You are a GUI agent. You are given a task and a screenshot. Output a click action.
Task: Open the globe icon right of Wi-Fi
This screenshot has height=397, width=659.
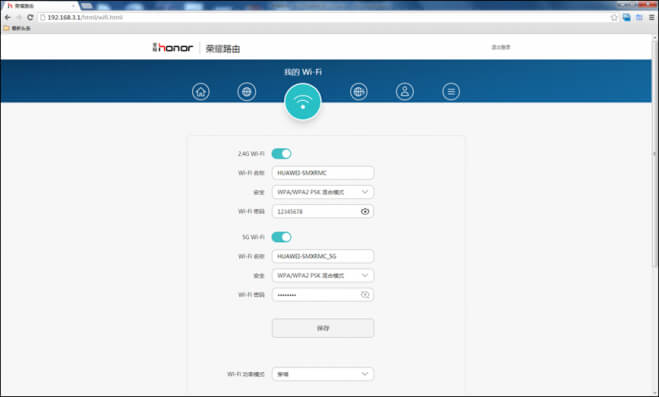358,92
